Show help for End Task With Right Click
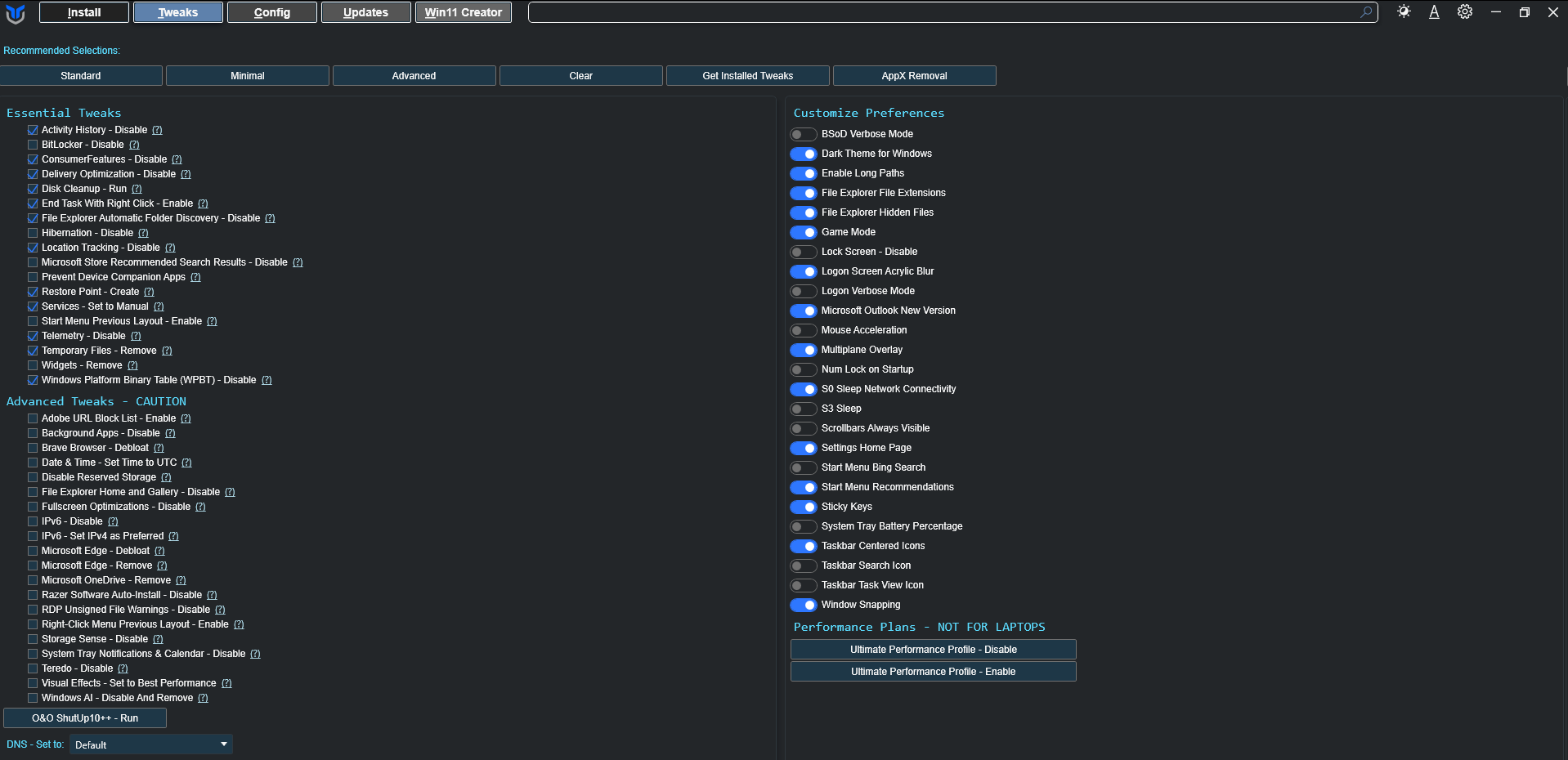 pos(203,203)
